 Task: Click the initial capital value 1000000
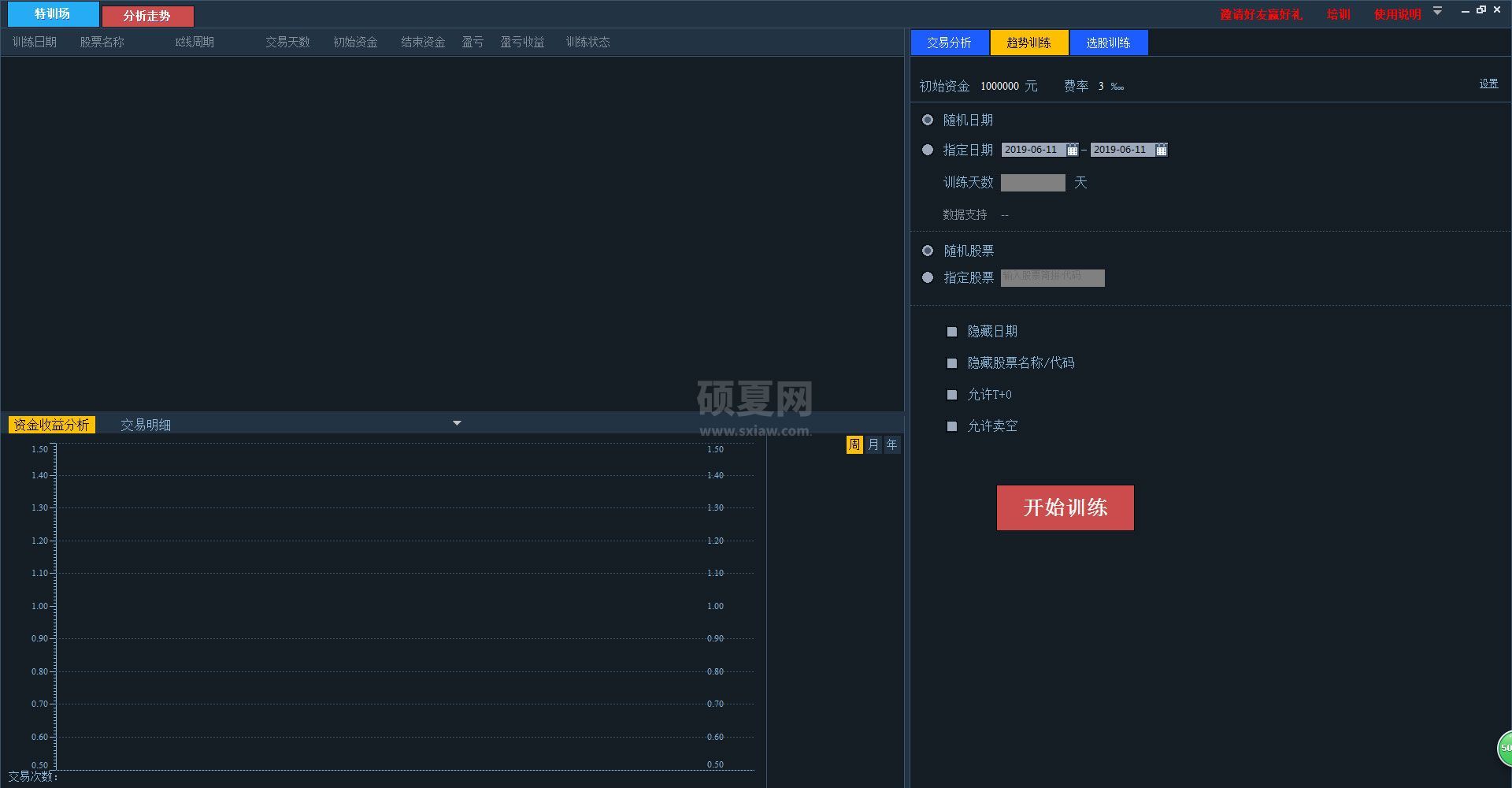999,86
